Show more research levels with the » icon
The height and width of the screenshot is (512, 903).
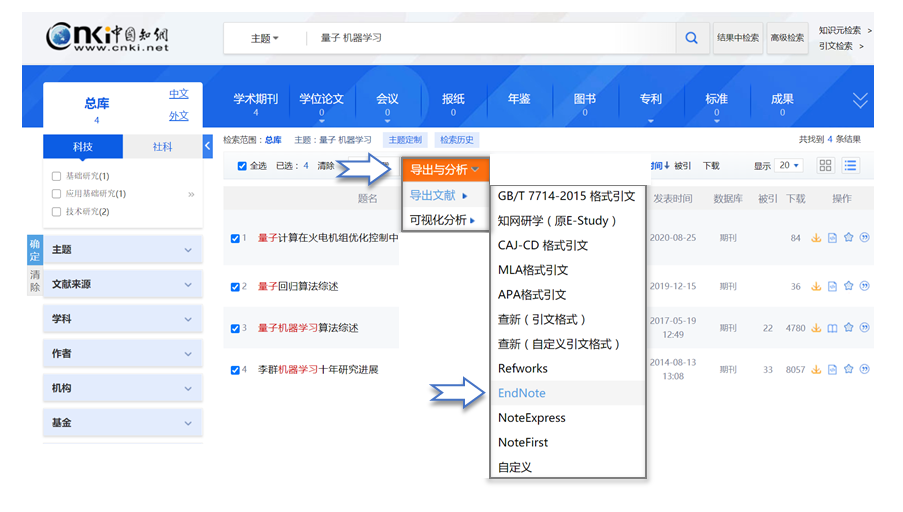pyautogui.click(x=191, y=194)
